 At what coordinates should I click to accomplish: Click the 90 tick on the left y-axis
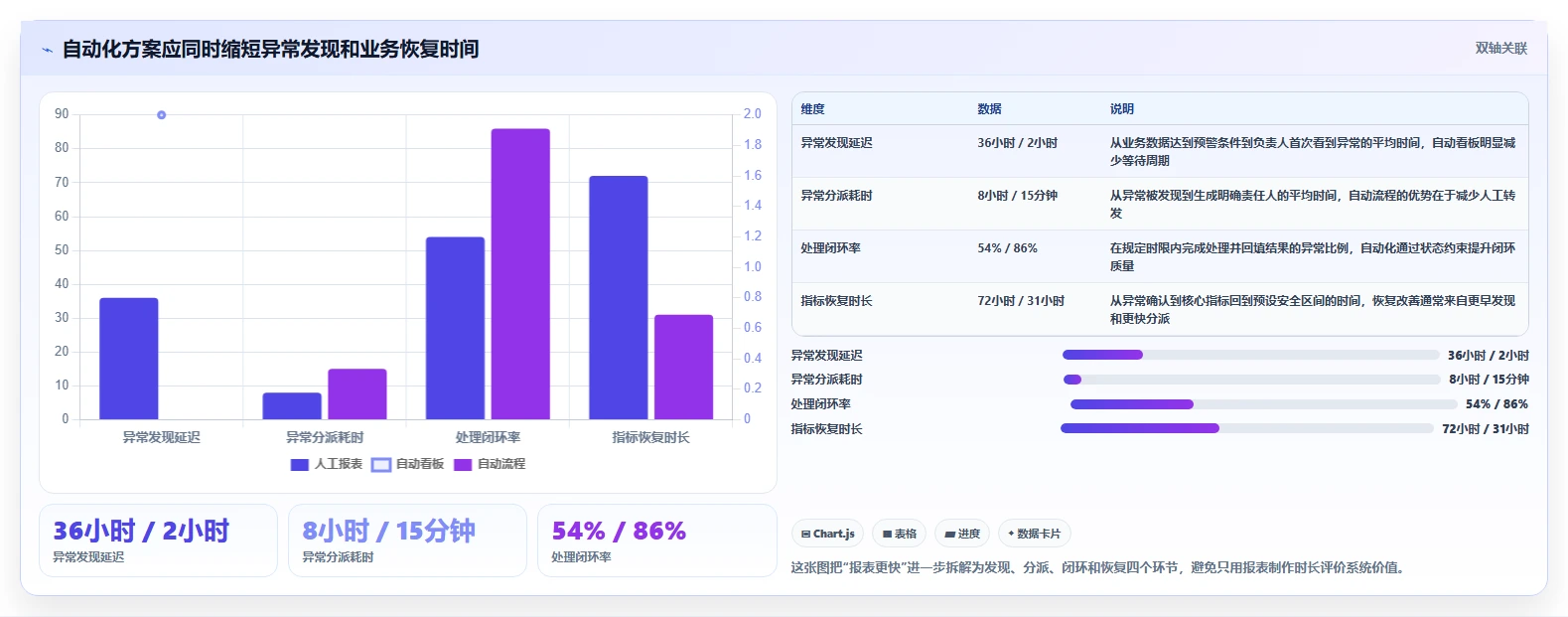point(62,114)
